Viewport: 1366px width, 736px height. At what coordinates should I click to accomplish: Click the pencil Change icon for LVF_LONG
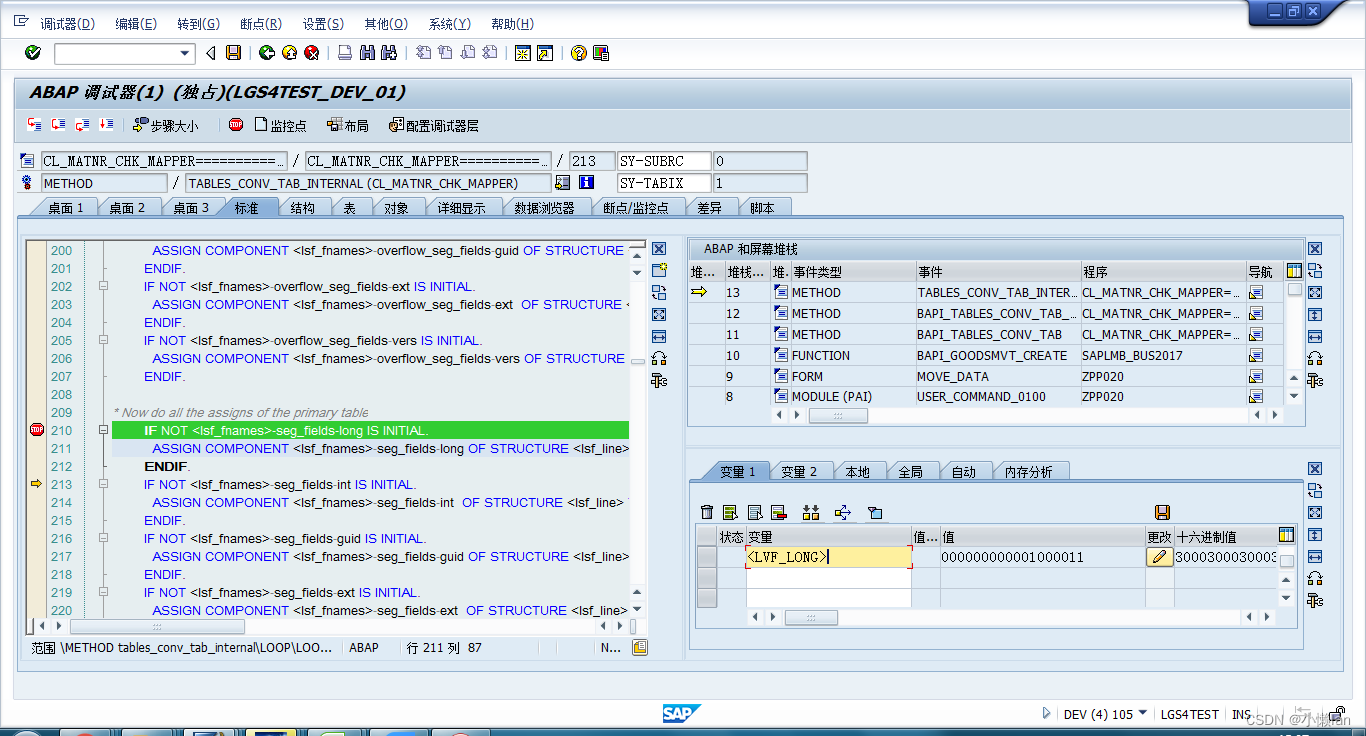tap(1160, 557)
